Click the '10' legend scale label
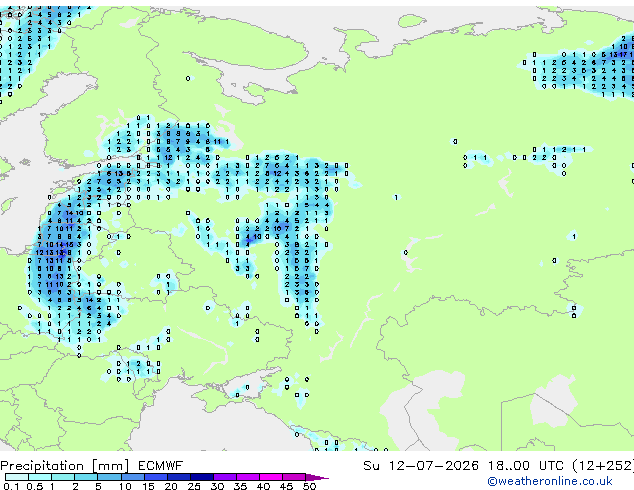Screen dimensions: 634x490 [x=125, y=486]
